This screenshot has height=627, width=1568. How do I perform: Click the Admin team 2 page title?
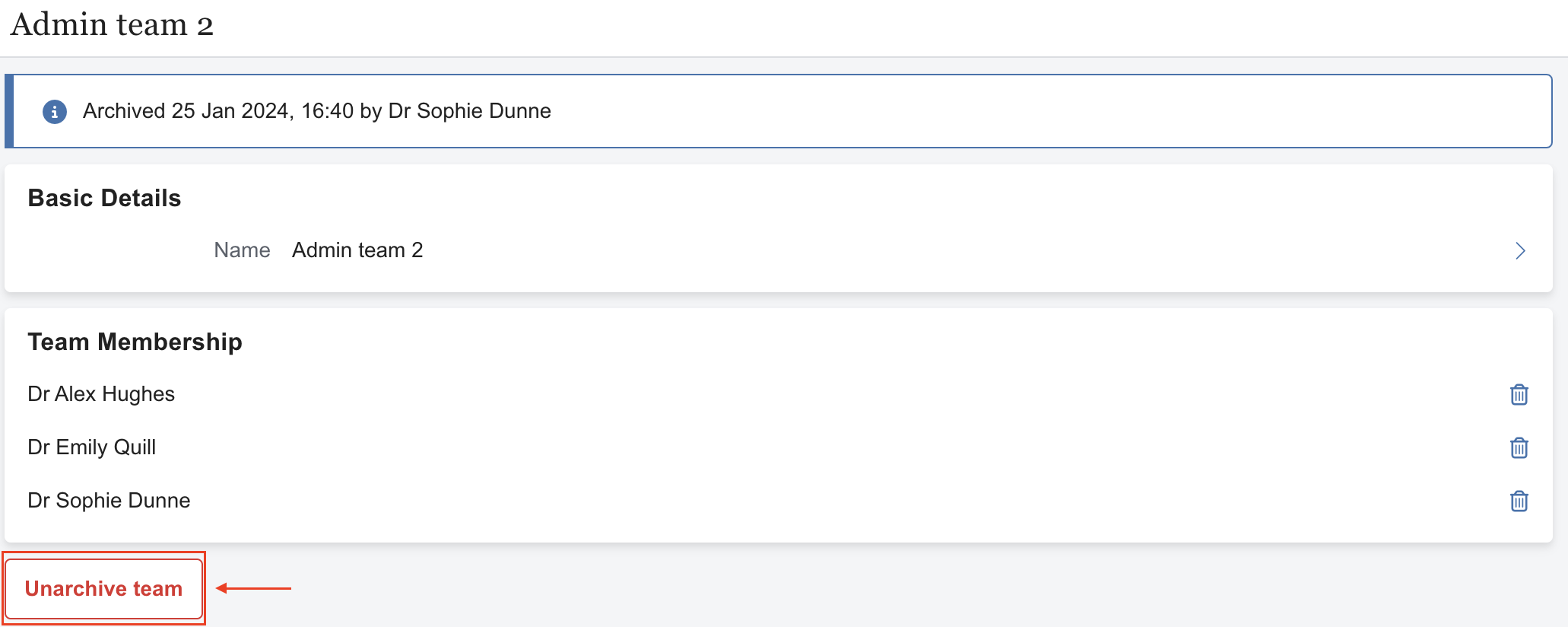pyautogui.click(x=112, y=24)
